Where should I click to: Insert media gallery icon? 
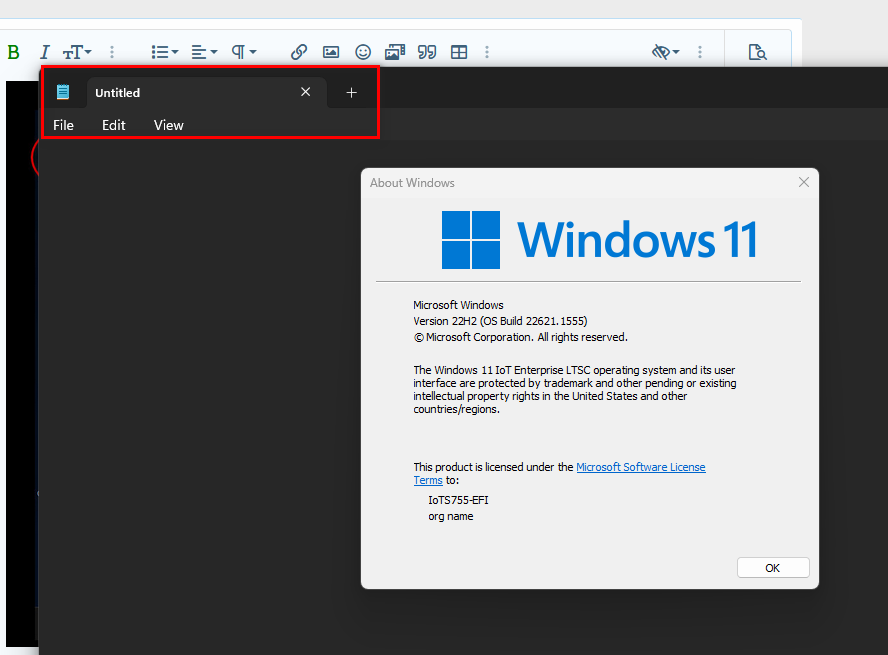395,52
